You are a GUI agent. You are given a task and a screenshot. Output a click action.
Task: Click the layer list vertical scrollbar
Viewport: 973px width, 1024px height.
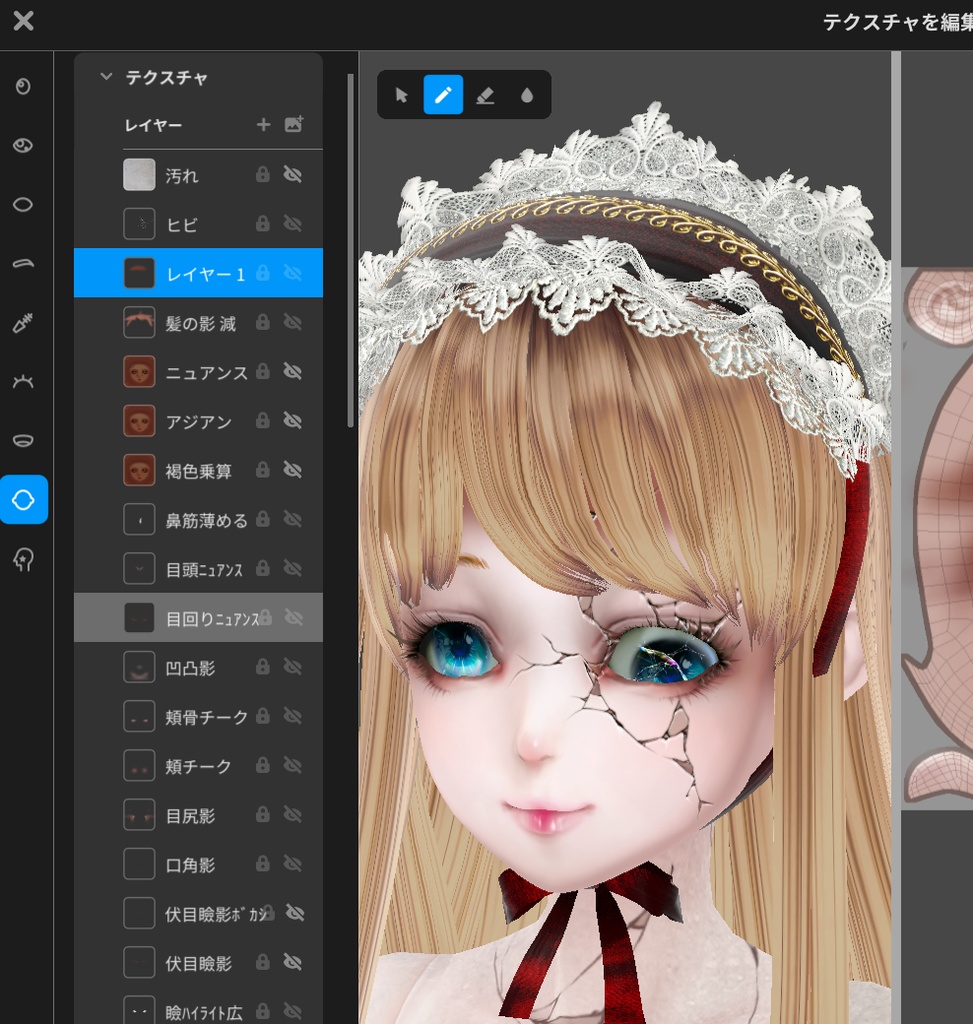pyautogui.click(x=351, y=250)
